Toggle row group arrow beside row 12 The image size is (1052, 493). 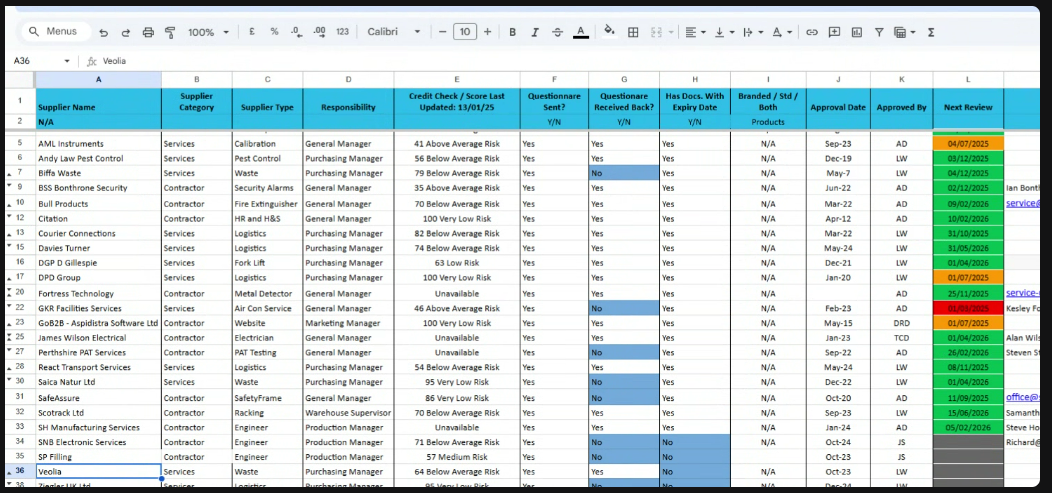[9, 217]
